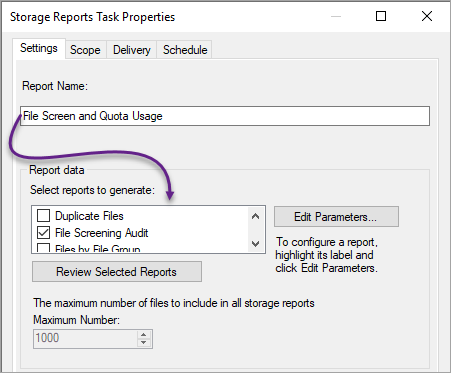The image size is (451, 373).
Task: Open the Scope tab
Action: 85,50
